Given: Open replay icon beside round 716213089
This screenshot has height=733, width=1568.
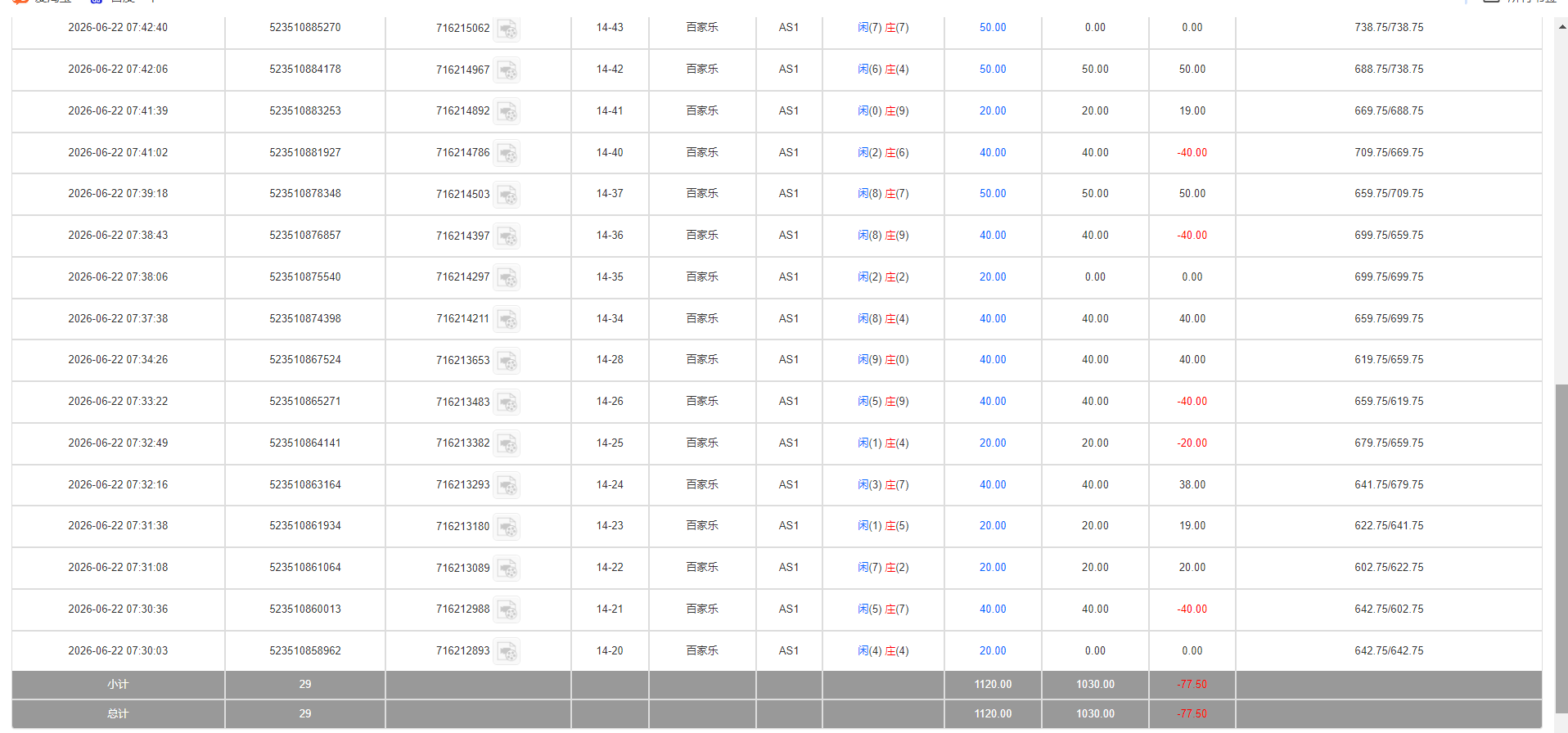Looking at the screenshot, I should pos(507,569).
